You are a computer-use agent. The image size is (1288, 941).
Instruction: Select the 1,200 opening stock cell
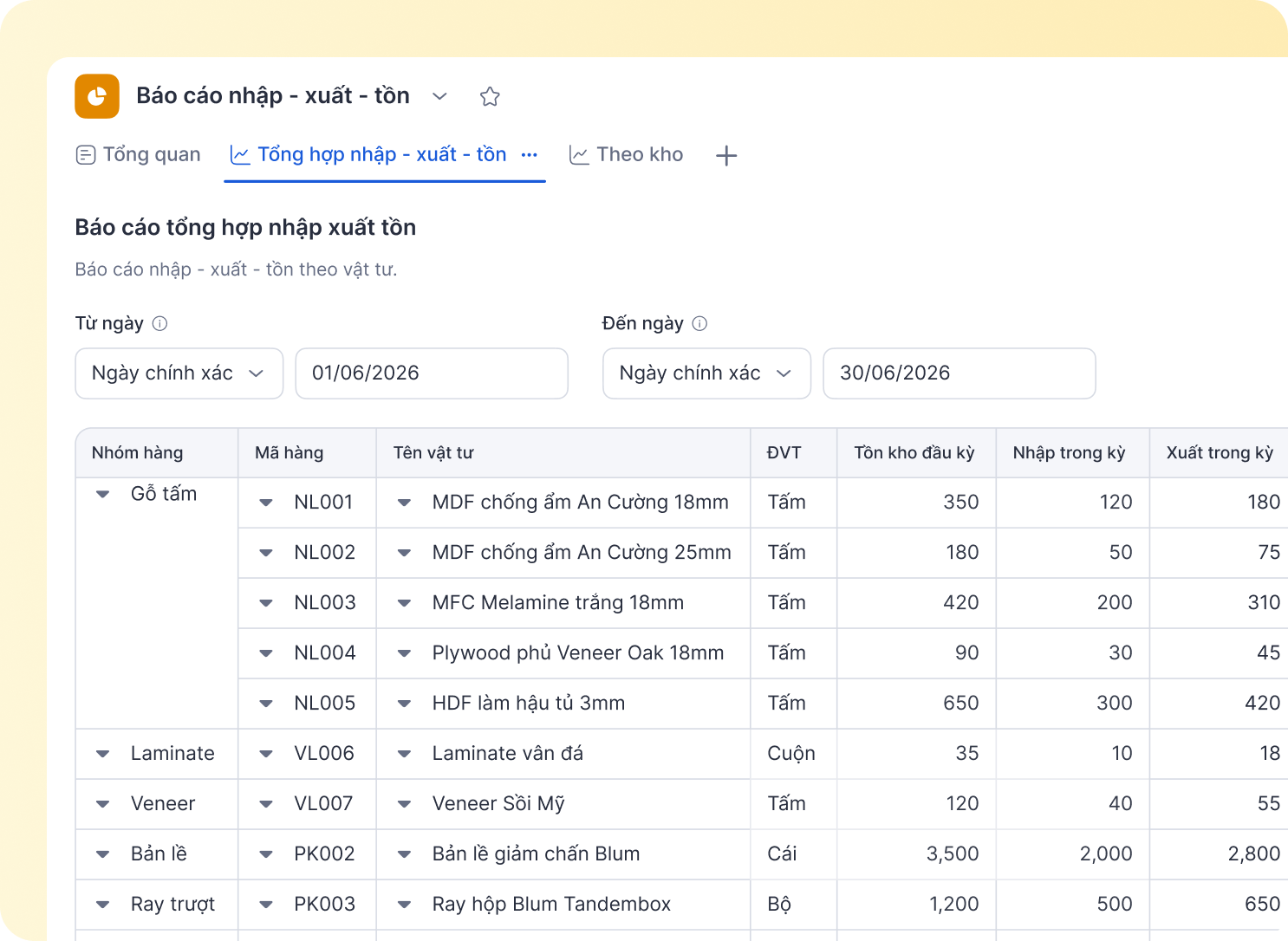[917, 905]
